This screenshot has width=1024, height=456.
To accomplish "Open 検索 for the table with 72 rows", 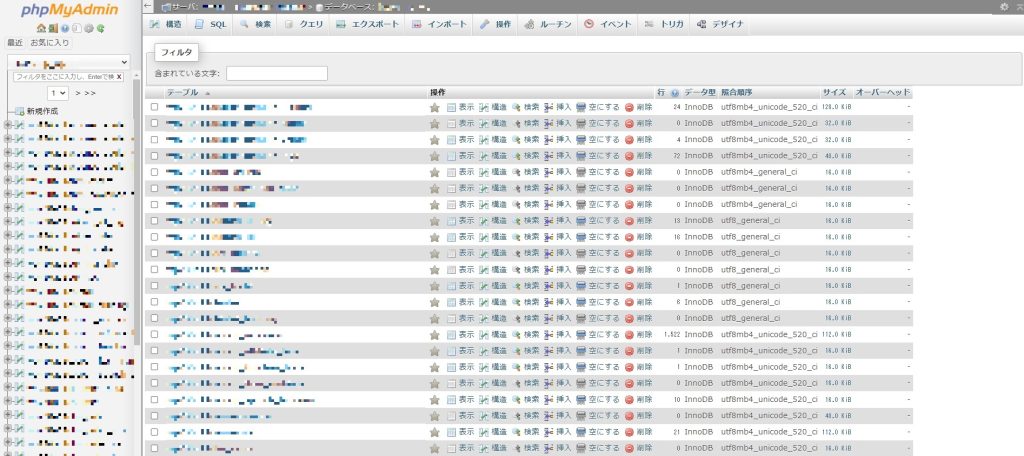I will click(x=526, y=156).
